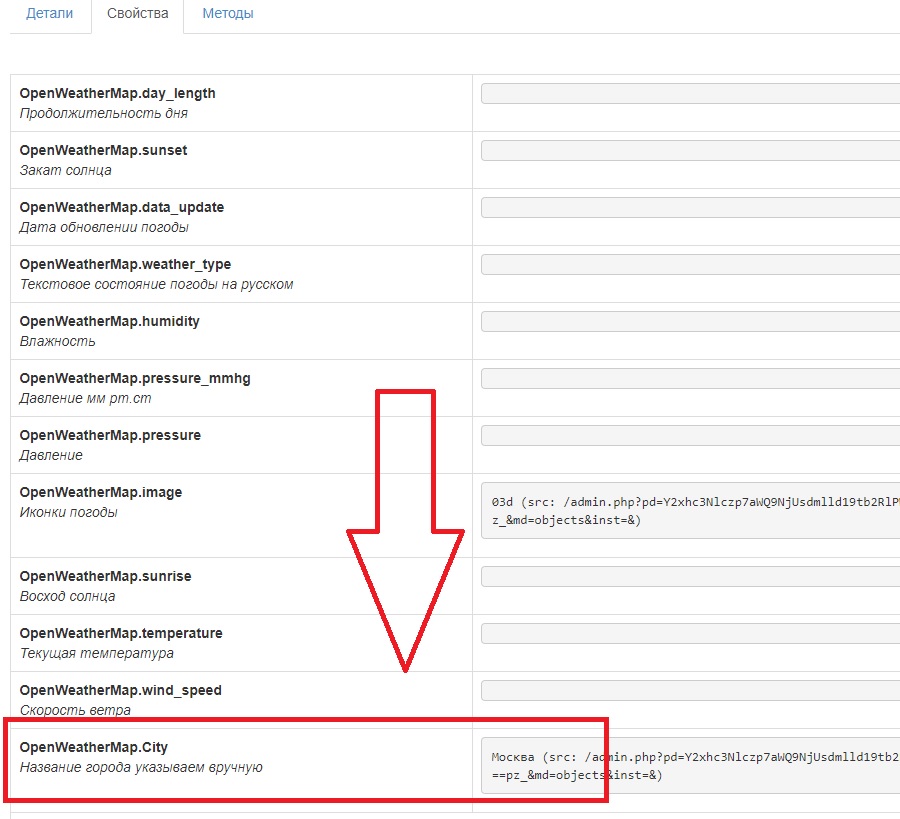
Task: Click the temperature value field
Action: (690, 633)
